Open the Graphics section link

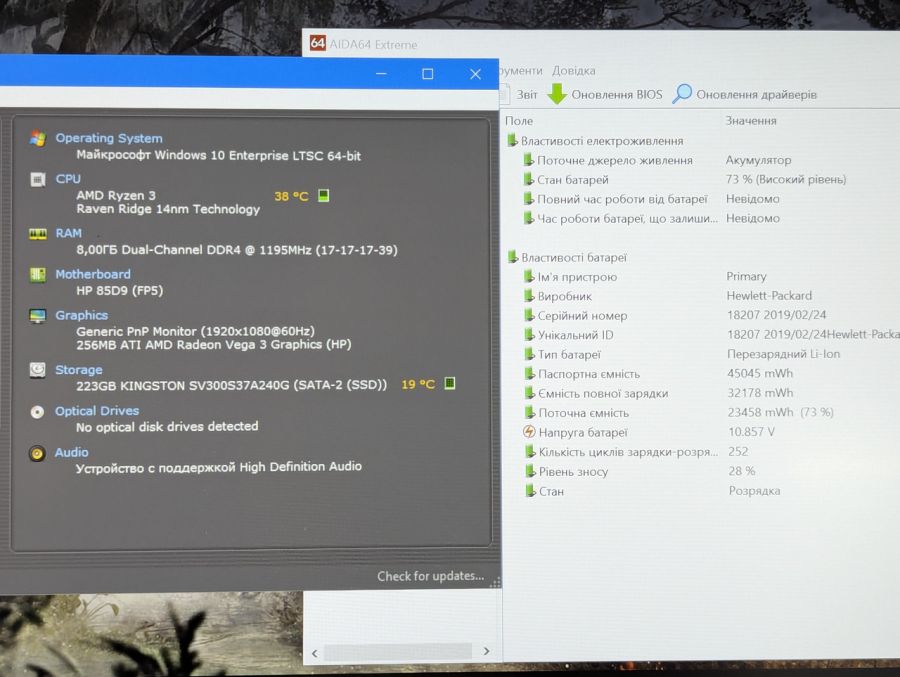click(x=82, y=315)
